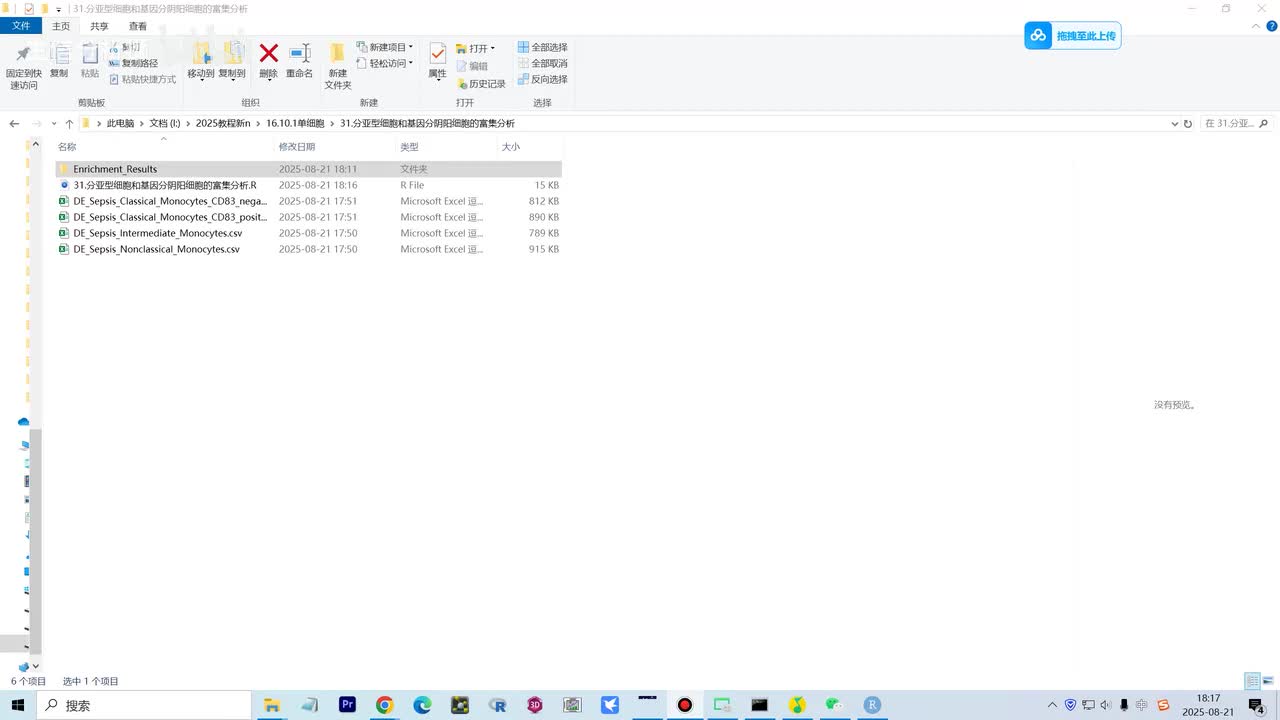This screenshot has height=720, width=1280.
Task: Open the Copy to (复制到) menu
Action: point(232,61)
